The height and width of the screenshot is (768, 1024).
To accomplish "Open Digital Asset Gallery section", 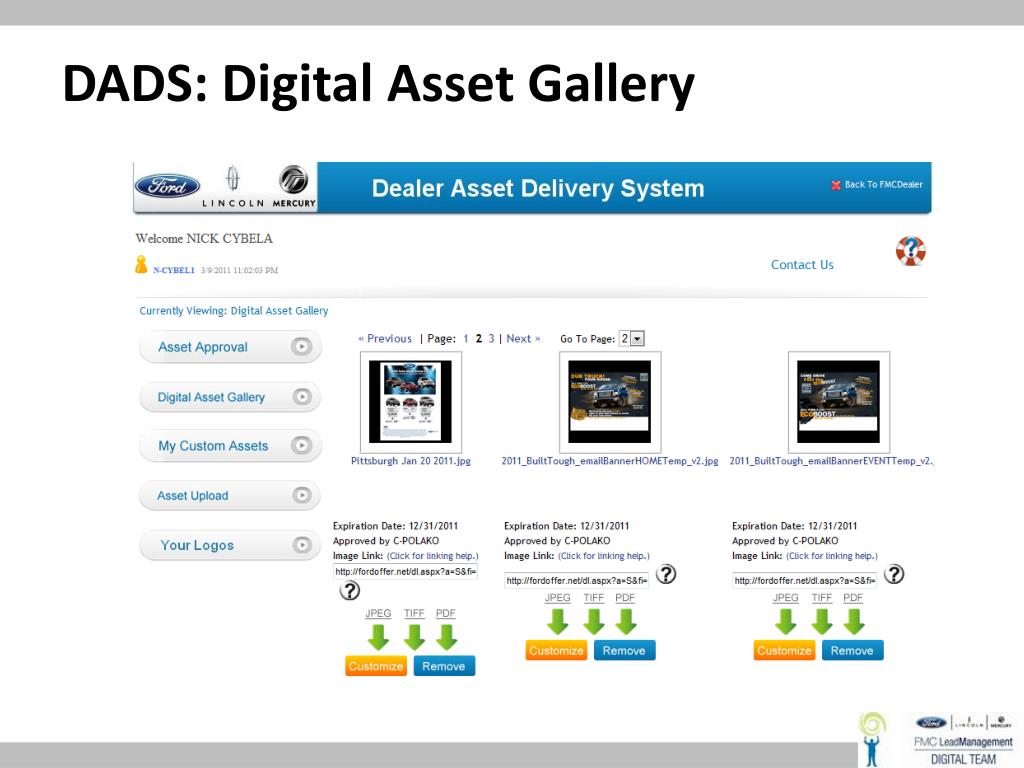I will click(x=230, y=396).
